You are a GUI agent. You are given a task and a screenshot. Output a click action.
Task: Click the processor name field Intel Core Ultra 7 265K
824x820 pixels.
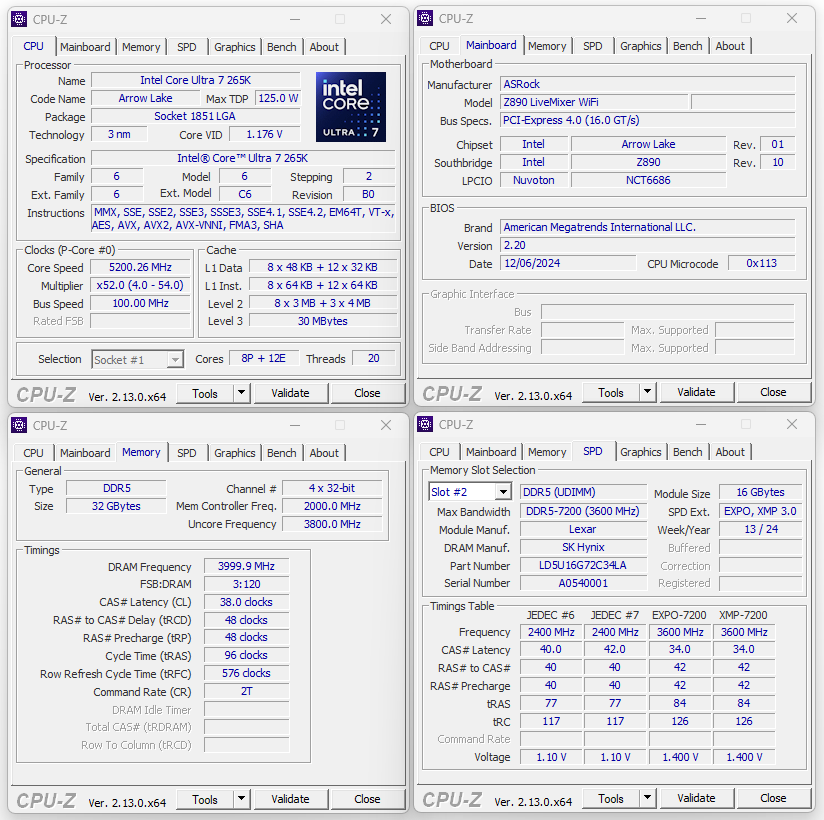pos(195,80)
